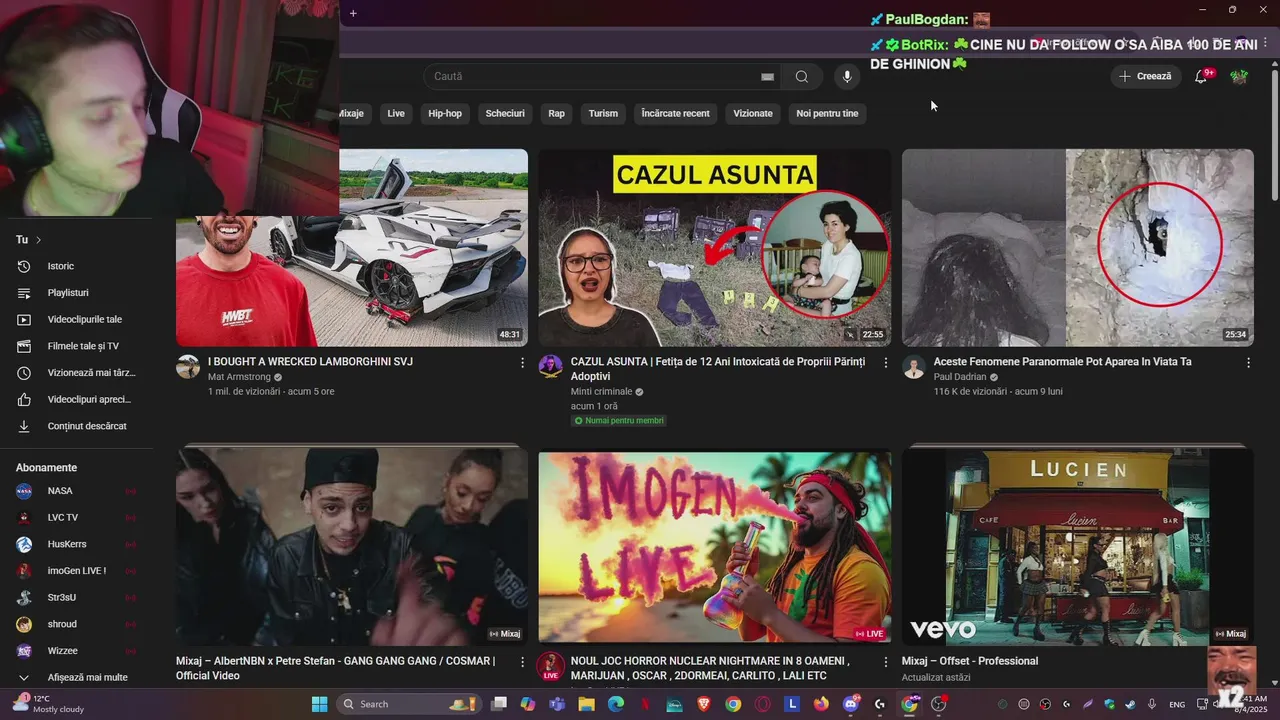Open the LVC TV channel subscription

tap(75, 517)
